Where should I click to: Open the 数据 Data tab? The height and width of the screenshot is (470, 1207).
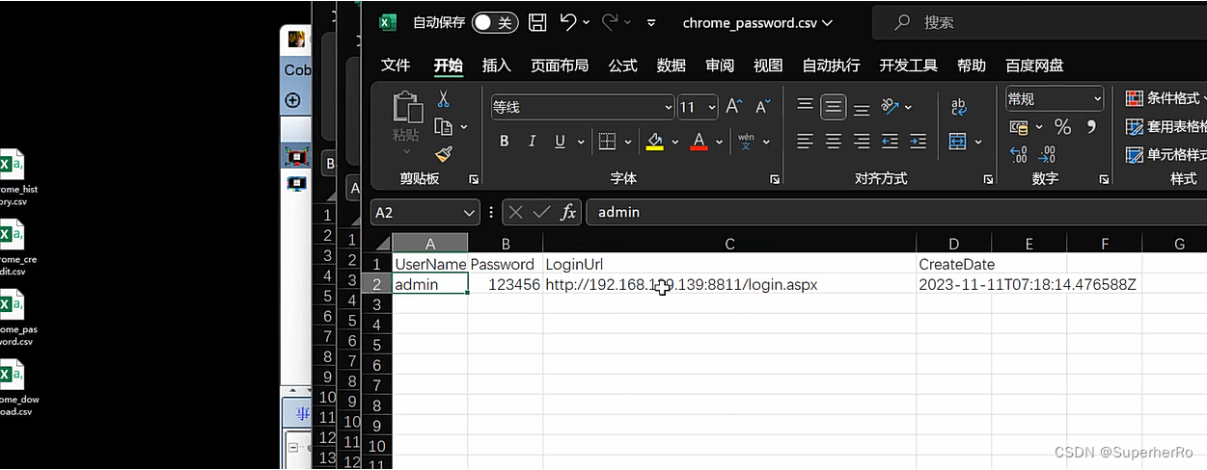click(x=671, y=65)
